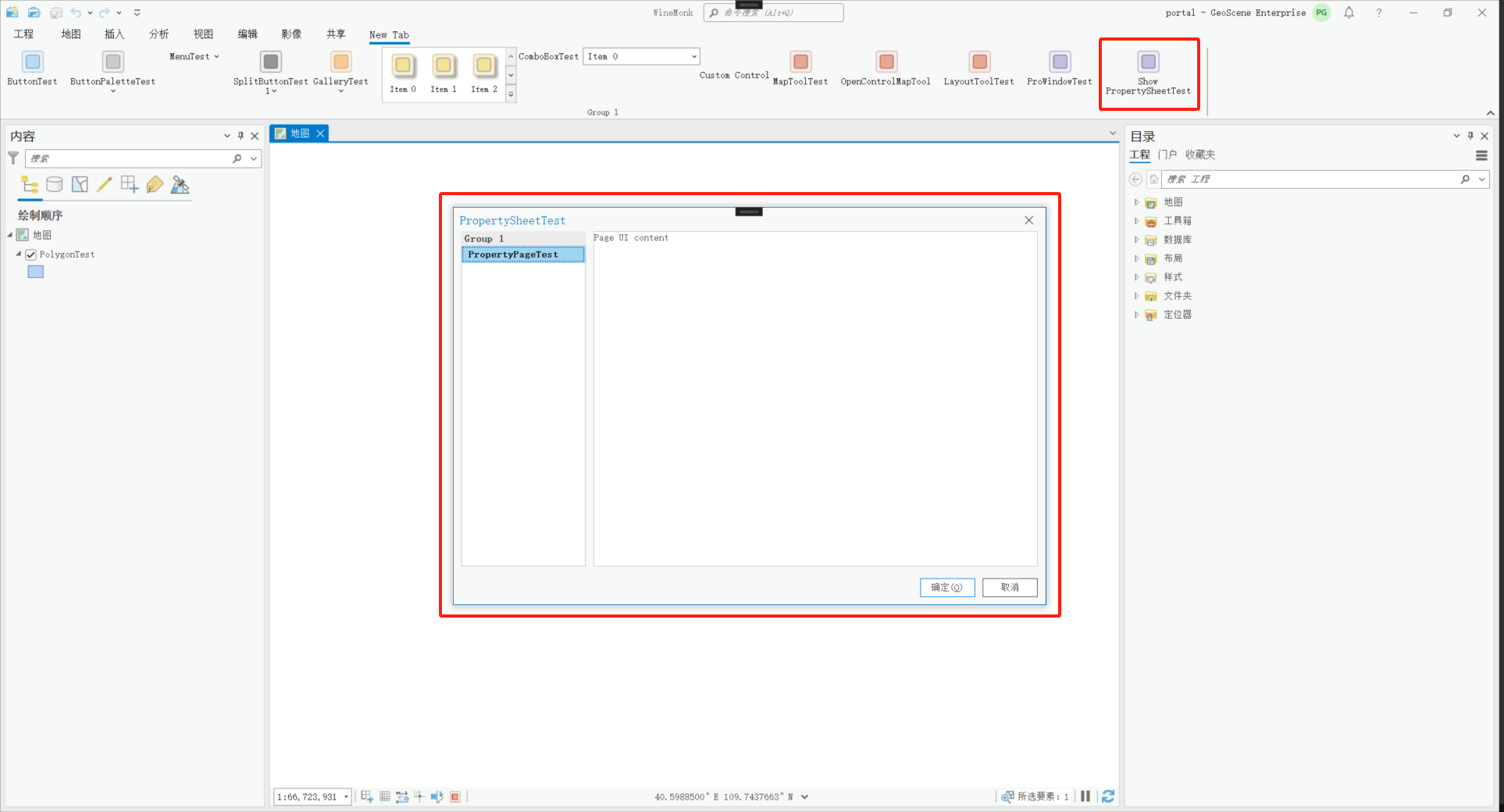1504x812 pixels.
Task: Open the 工程 menu tab
Action: tap(24, 34)
